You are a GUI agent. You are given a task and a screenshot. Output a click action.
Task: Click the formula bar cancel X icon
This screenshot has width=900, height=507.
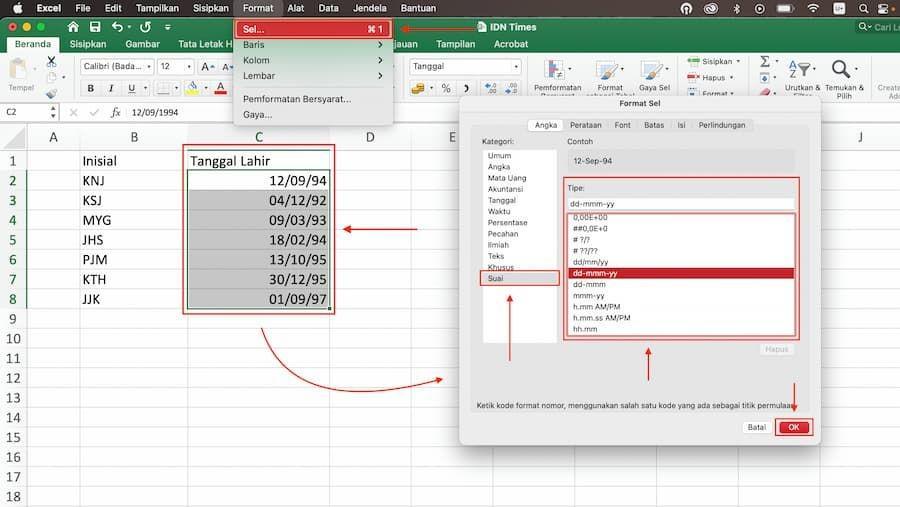(73, 113)
